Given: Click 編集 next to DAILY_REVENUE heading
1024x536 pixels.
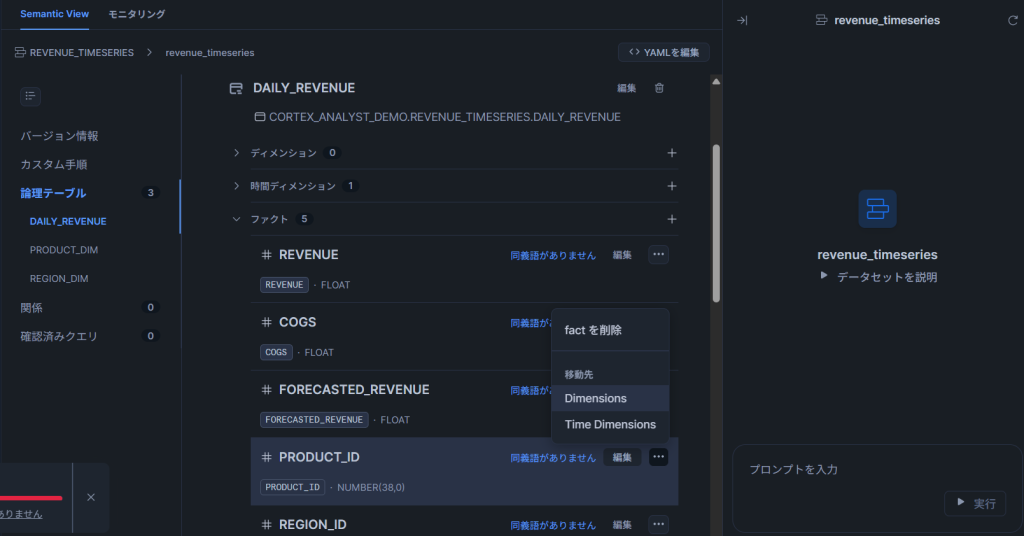Looking at the screenshot, I should 626,88.
